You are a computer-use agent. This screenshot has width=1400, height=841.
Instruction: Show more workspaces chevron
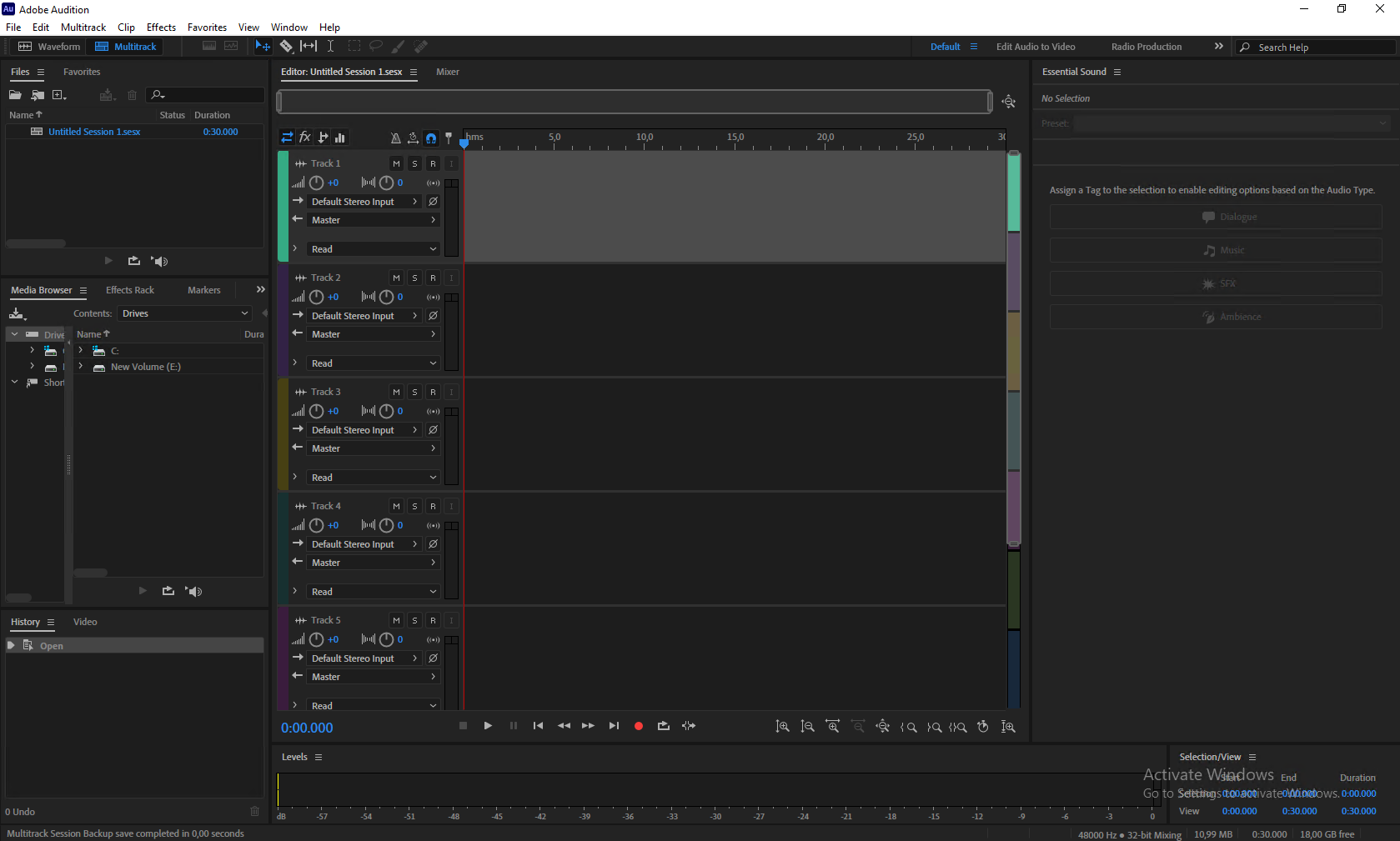[1219, 47]
